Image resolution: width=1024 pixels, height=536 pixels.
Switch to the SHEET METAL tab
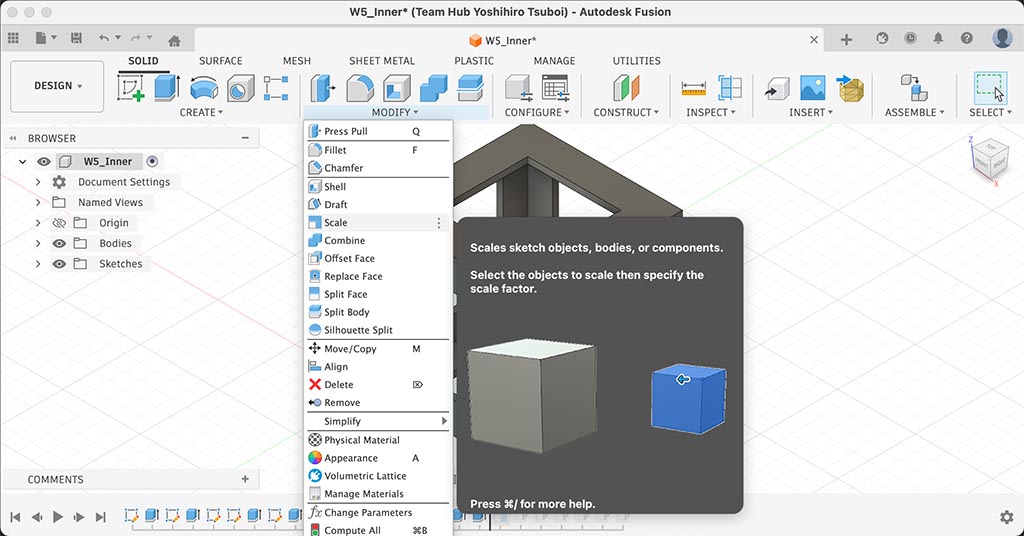pos(381,61)
